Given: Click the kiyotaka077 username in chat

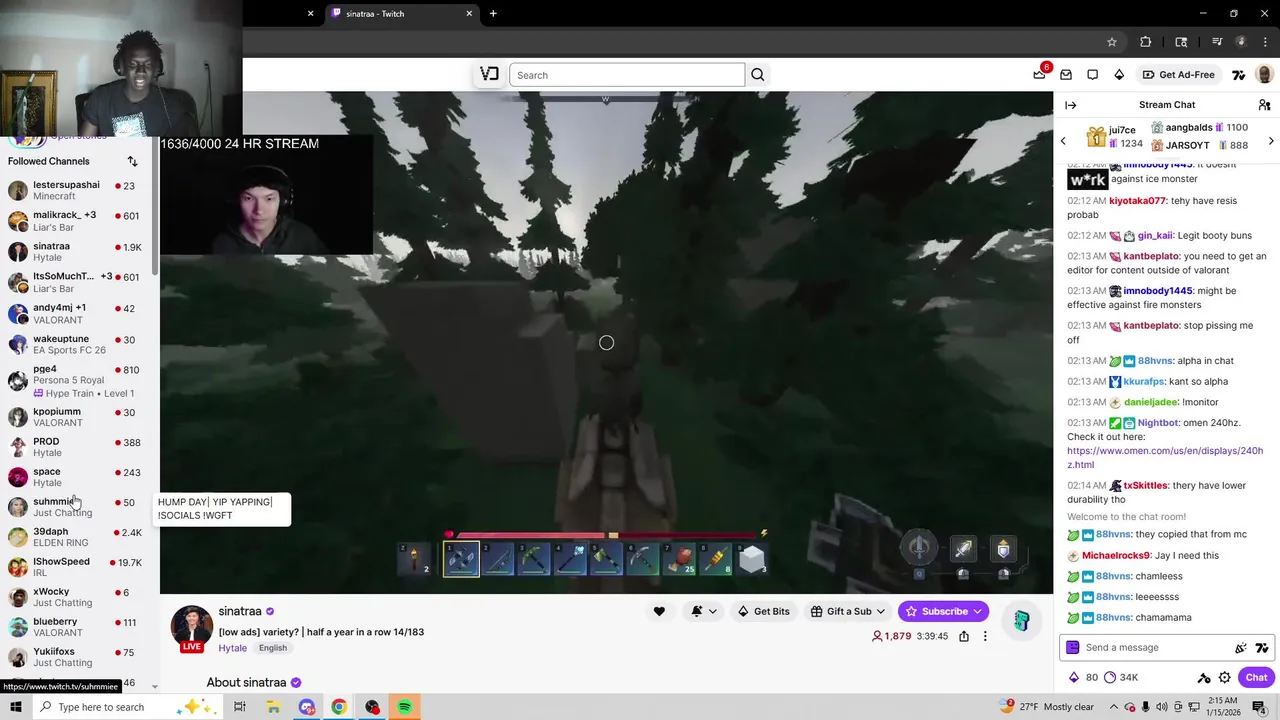Looking at the screenshot, I should click(x=1137, y=201).
